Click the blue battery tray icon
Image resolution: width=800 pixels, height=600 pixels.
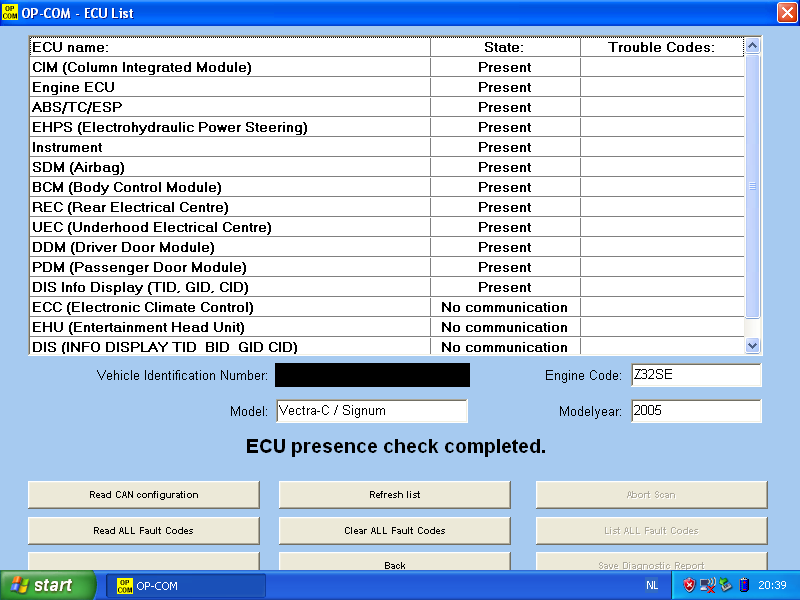(x=744, y=585)
